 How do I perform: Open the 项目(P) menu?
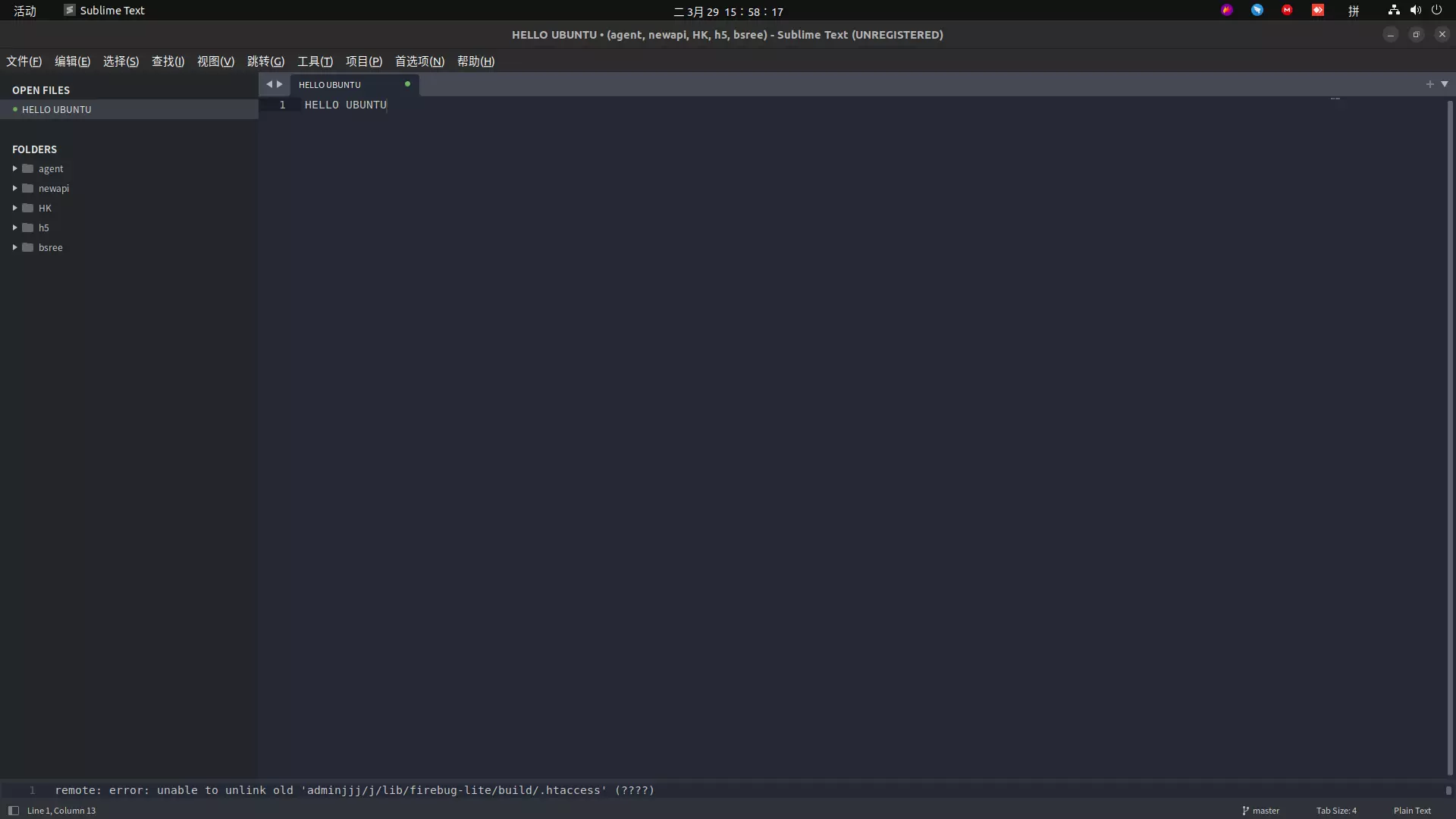click(x=364, y=61)
